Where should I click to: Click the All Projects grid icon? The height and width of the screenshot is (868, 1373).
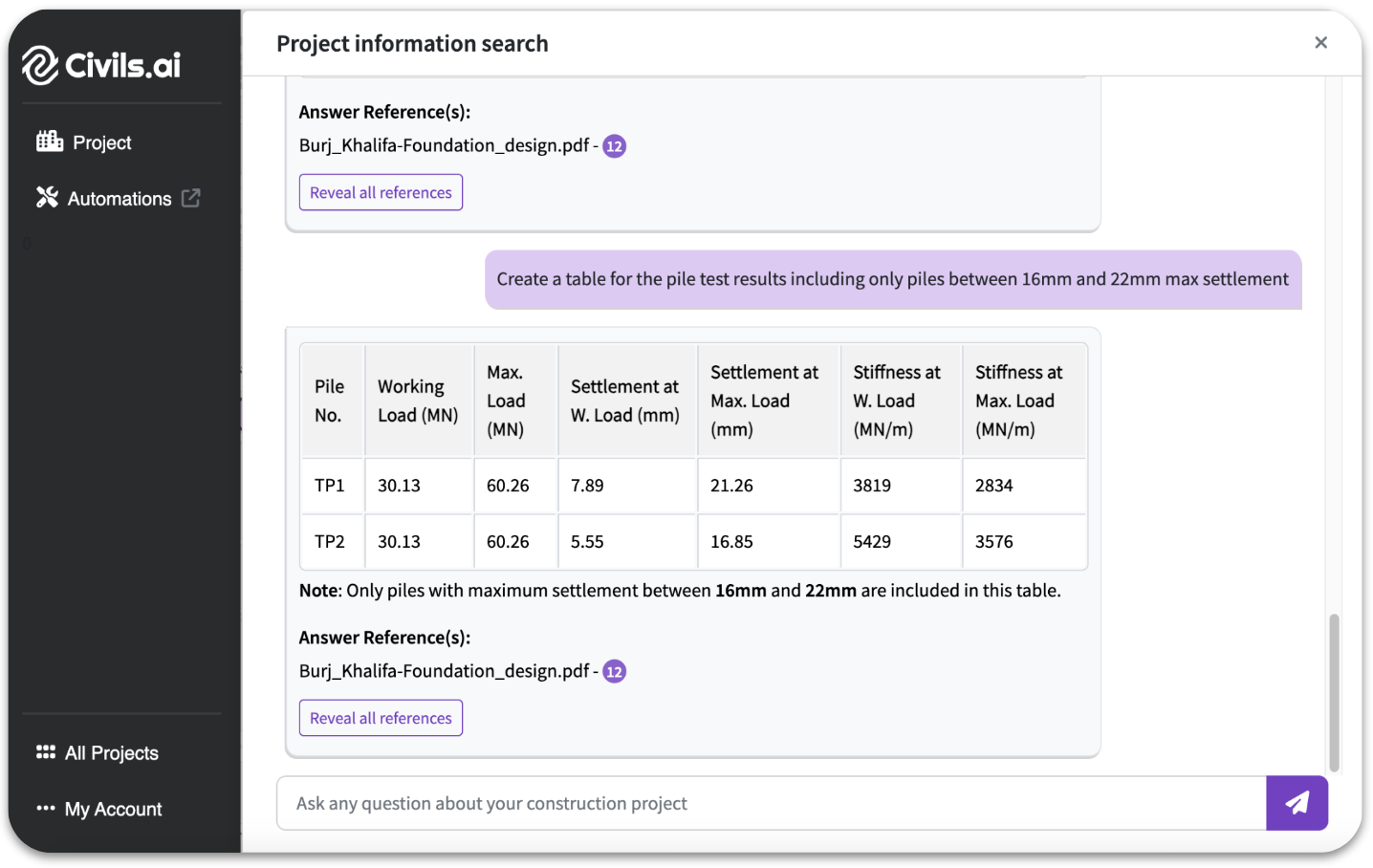[x=46, y=752]
